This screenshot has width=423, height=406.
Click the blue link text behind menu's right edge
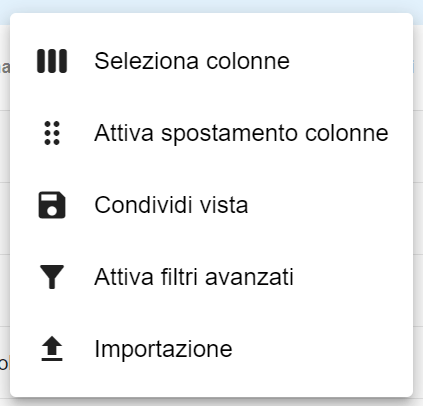(414, 67)
